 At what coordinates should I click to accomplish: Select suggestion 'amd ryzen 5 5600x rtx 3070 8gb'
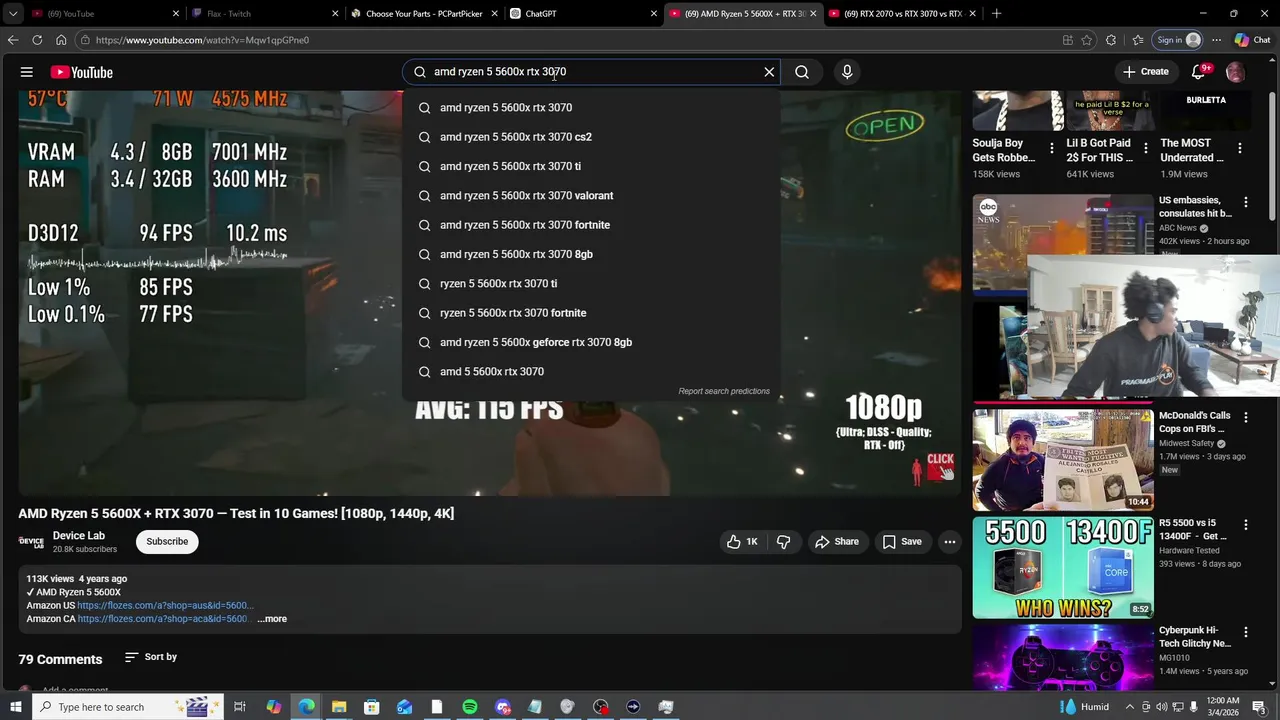[591, 254]
